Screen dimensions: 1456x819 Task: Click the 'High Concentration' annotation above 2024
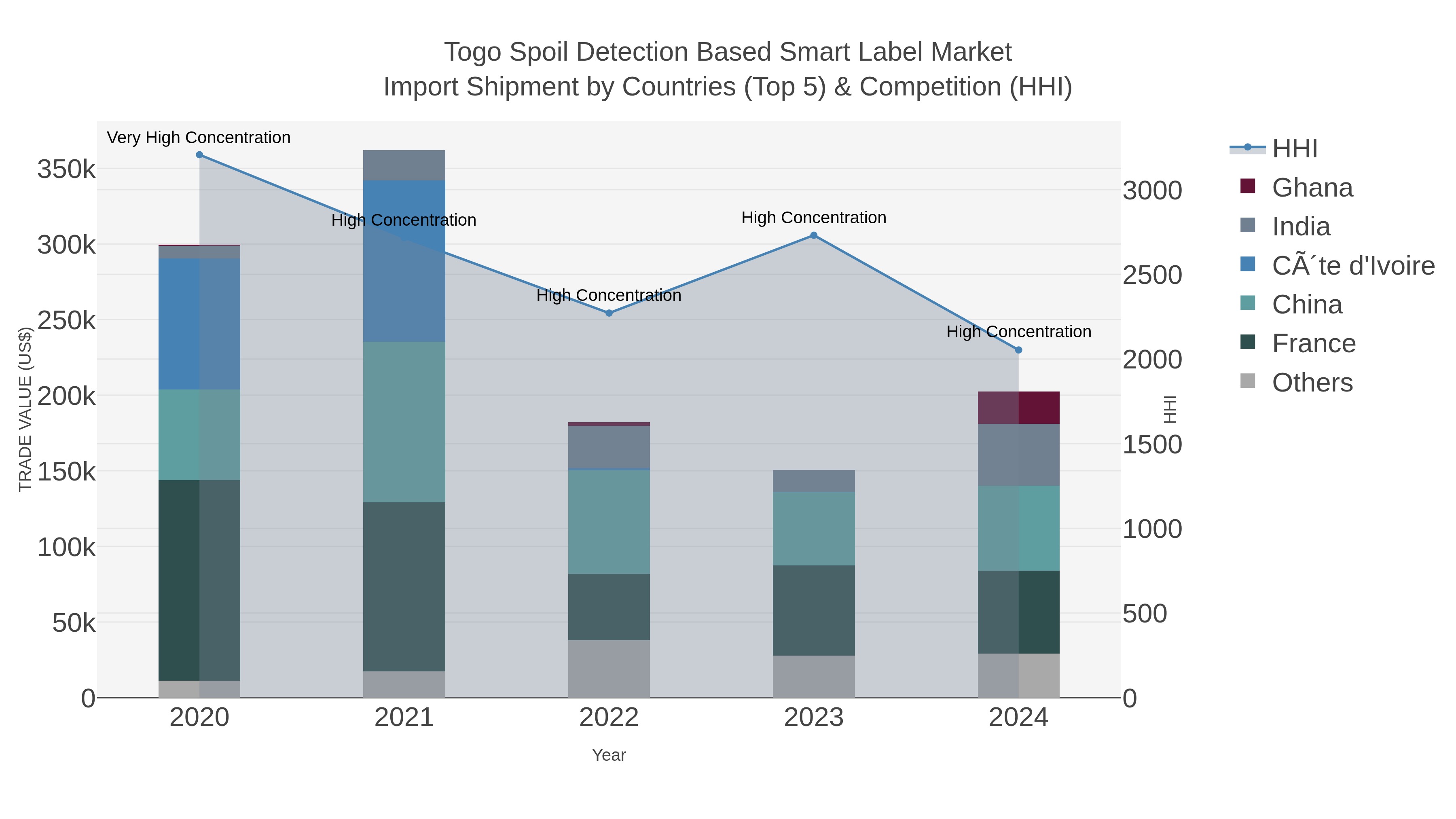click(1018, 332)
